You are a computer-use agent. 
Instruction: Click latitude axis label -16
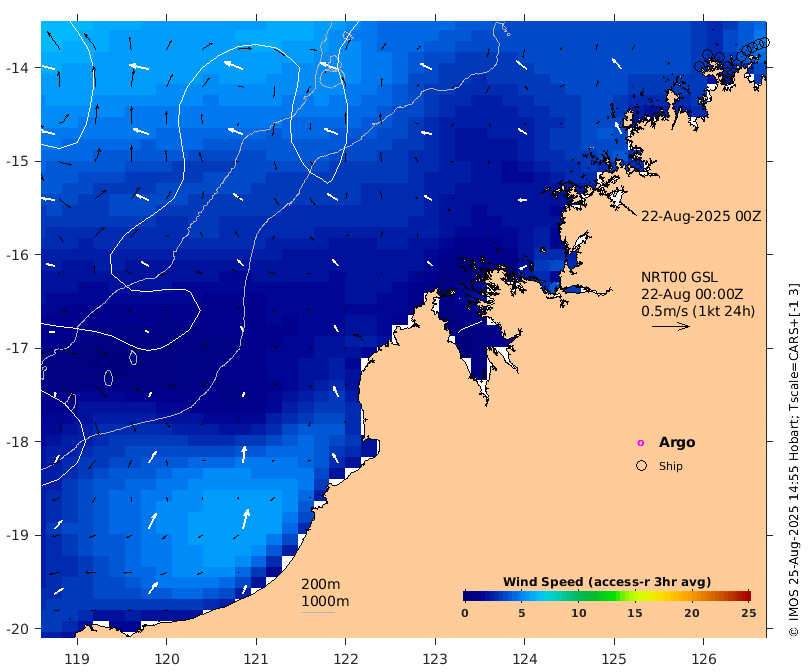pyautogui.click(x=17, y=255)
